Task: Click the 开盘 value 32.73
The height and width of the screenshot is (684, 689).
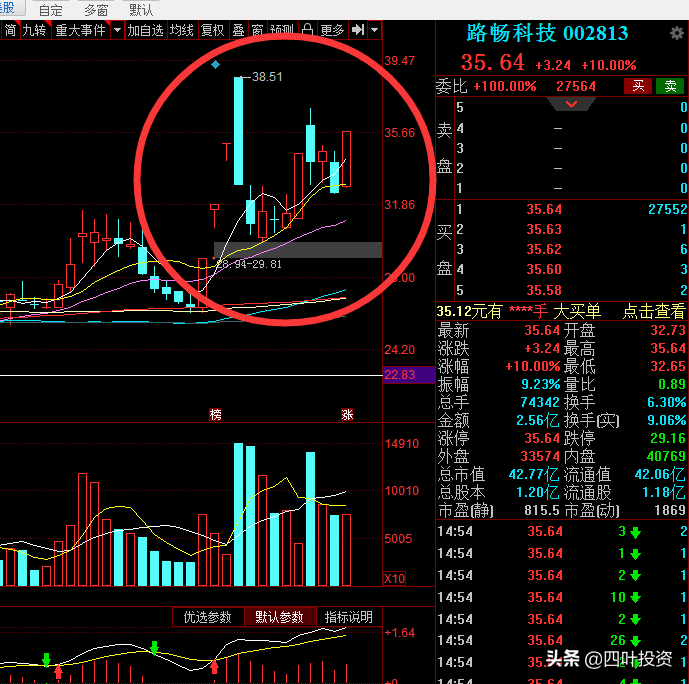Action: click(668, 330)
